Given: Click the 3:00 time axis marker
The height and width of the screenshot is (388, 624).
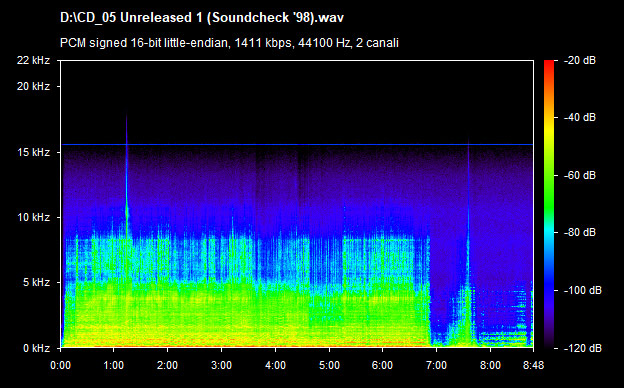Looking at the screenshot, I should (x=221, y=365).
